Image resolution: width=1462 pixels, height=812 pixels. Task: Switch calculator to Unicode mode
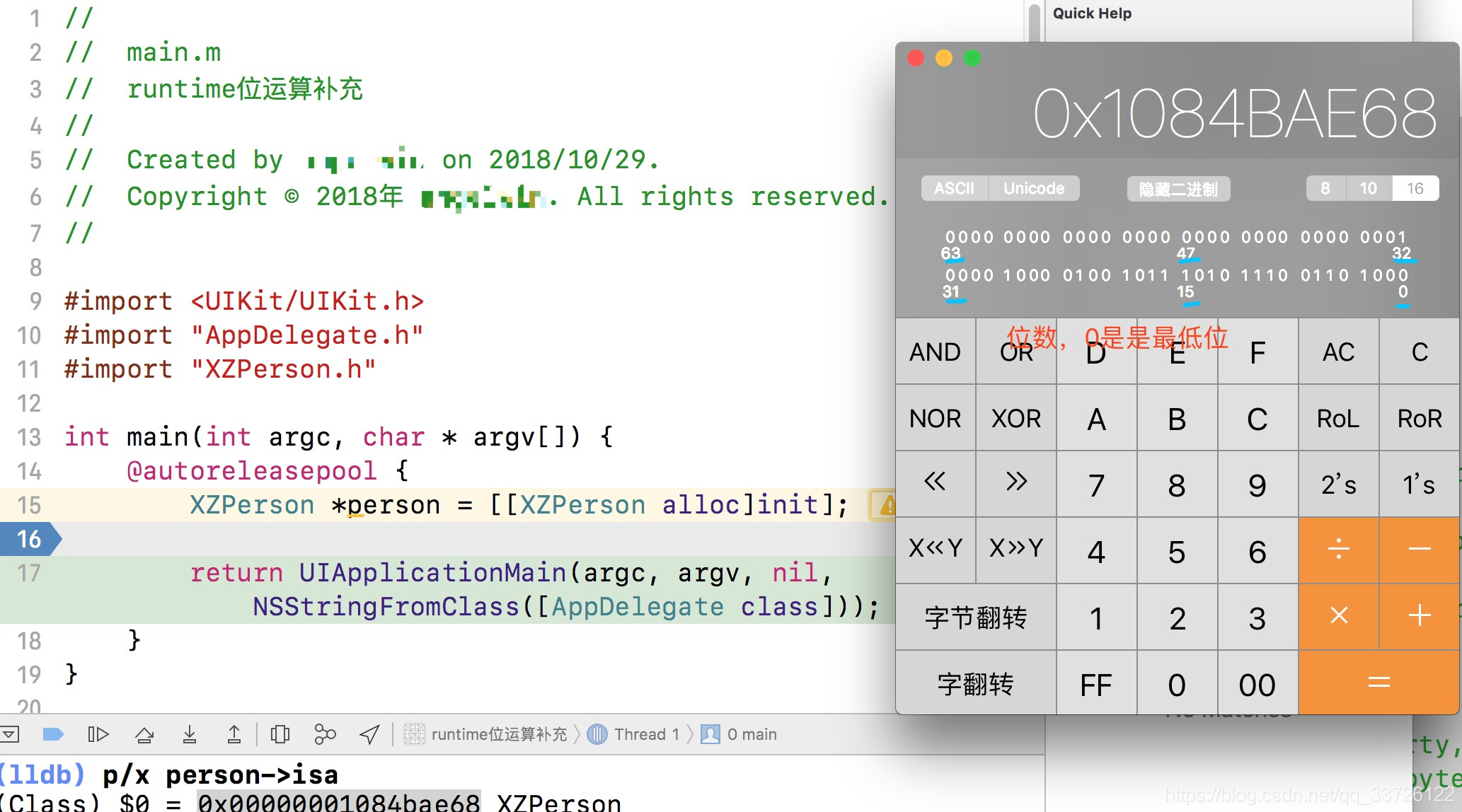tap(1034, 188)
